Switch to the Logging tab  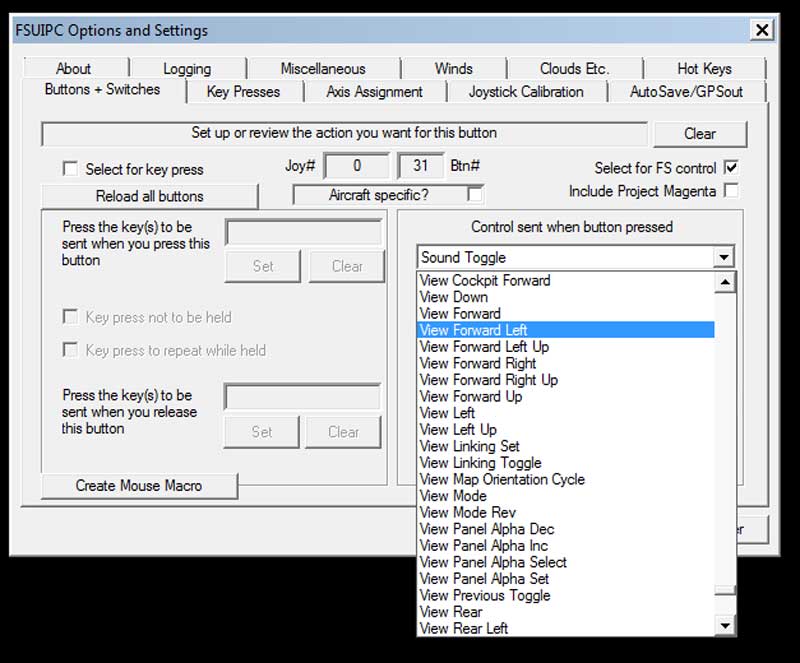pyautogui.click(x=187, y=68)
